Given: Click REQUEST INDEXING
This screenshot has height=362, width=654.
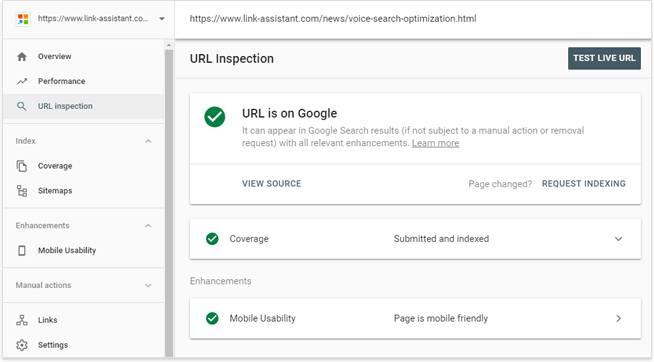Looking at the screenshot, I should point(584,184).
